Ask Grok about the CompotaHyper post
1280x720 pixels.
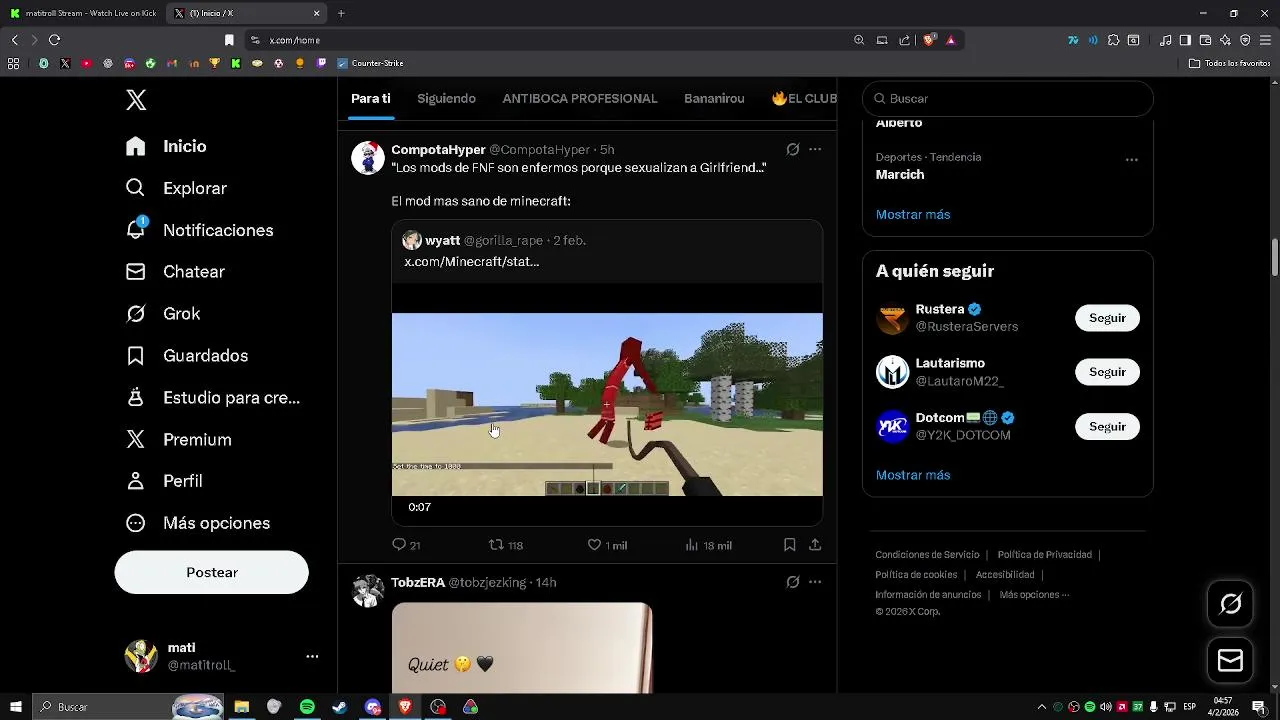coord(792,149)
